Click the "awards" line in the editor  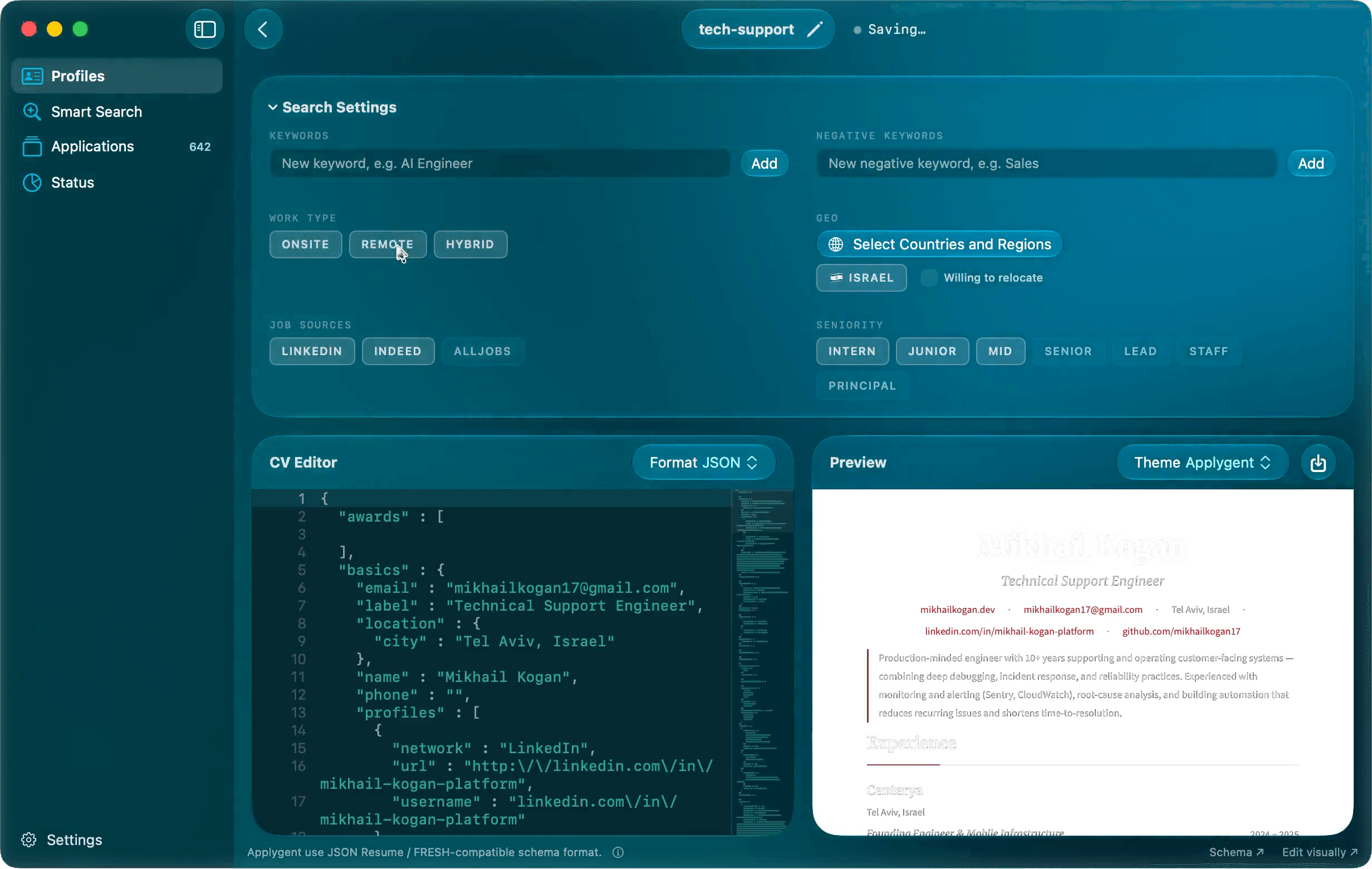tap(391, 517)
